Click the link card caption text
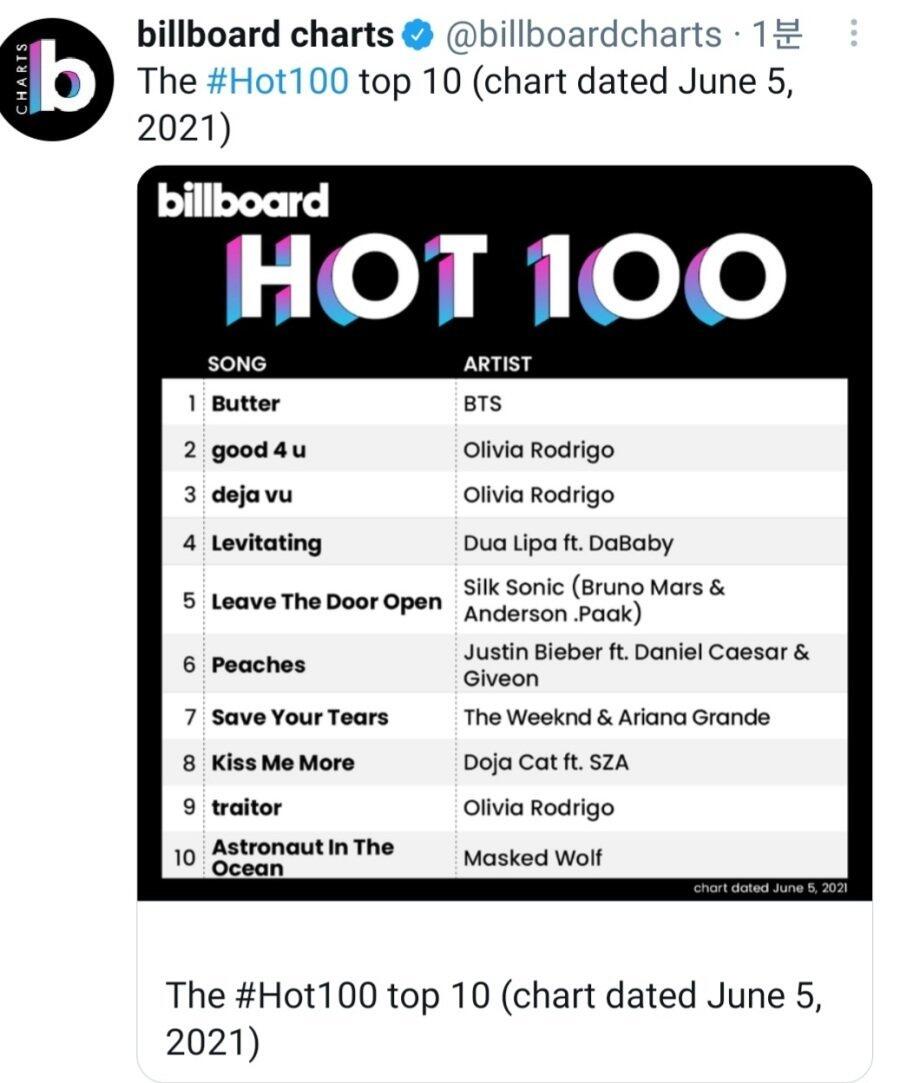The image size is (900, 1083). click(493, 1018)
